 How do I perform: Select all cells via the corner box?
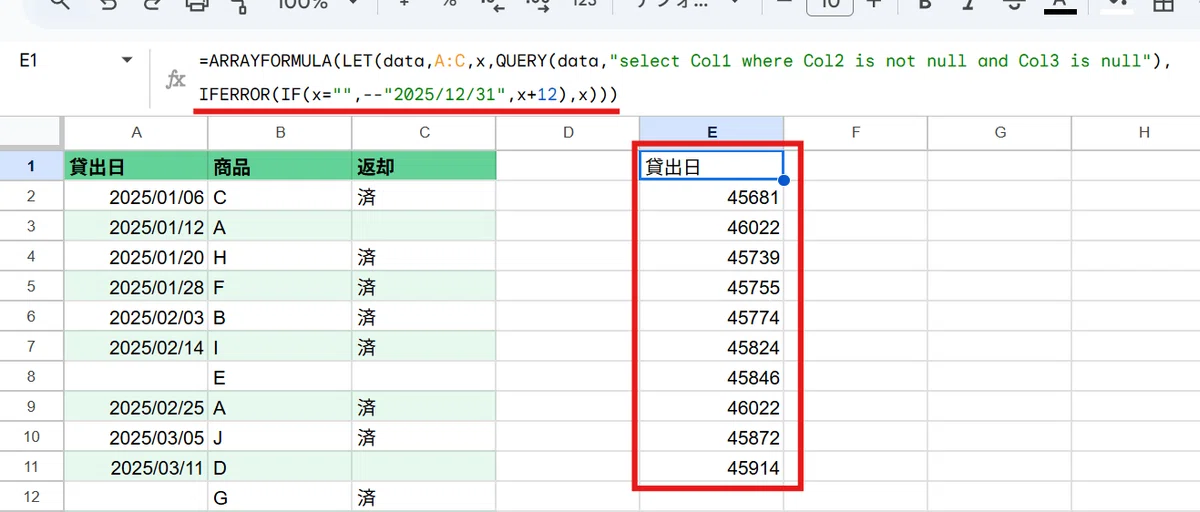[31, 131]
